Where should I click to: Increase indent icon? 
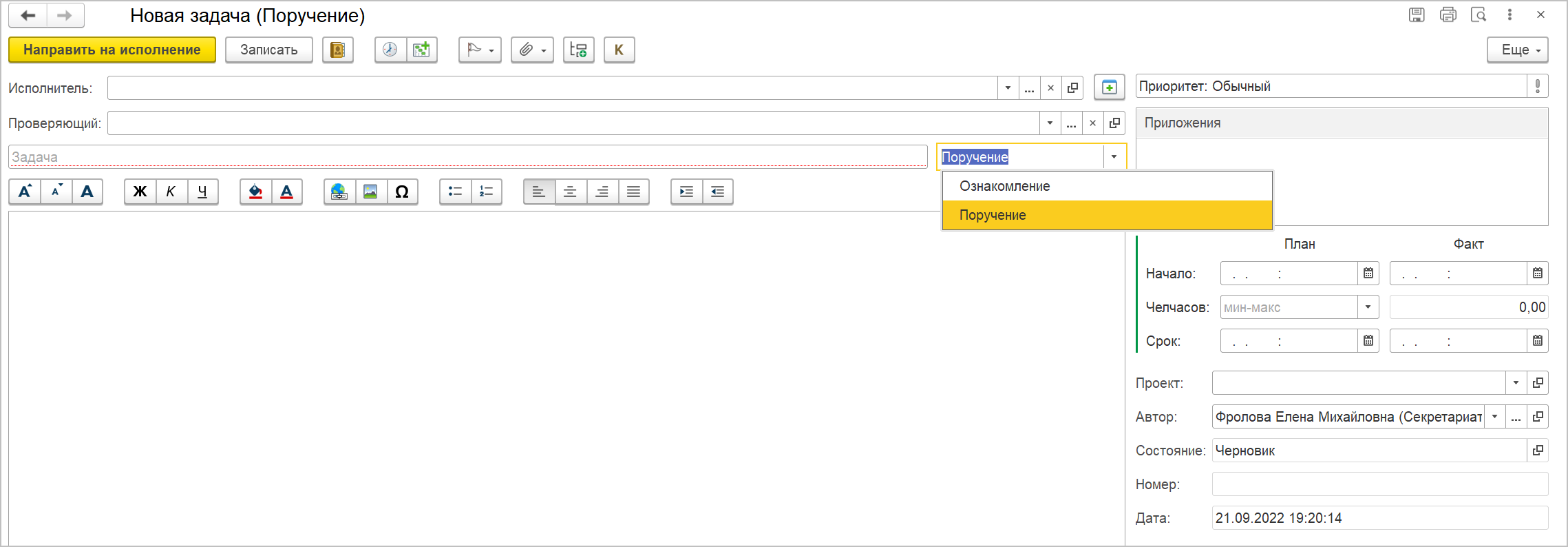[686, 191]
